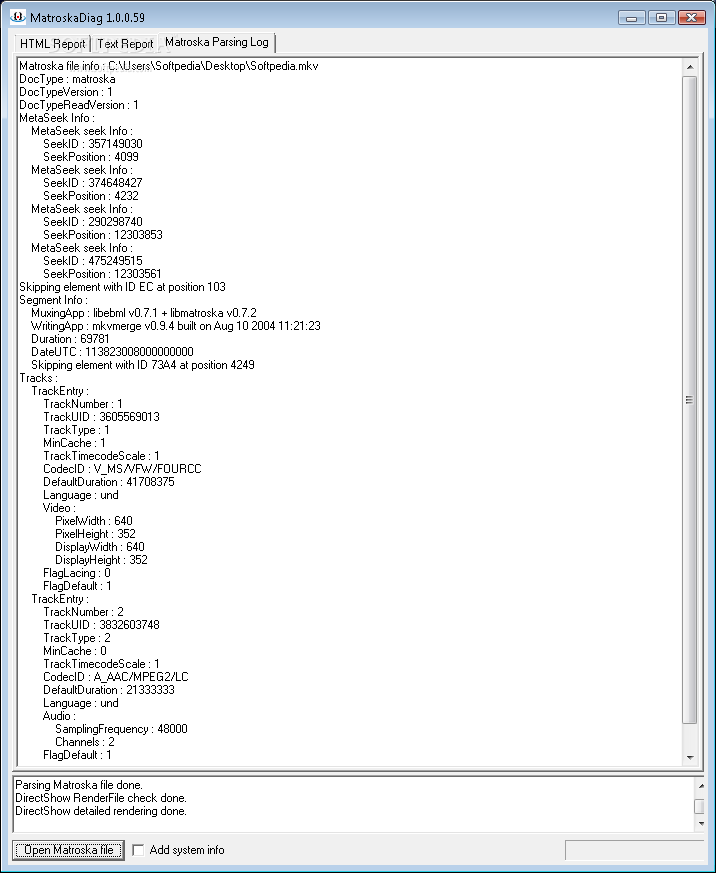
Task: Minimize the MatroskaDiag window
Action: pos(631,18)
